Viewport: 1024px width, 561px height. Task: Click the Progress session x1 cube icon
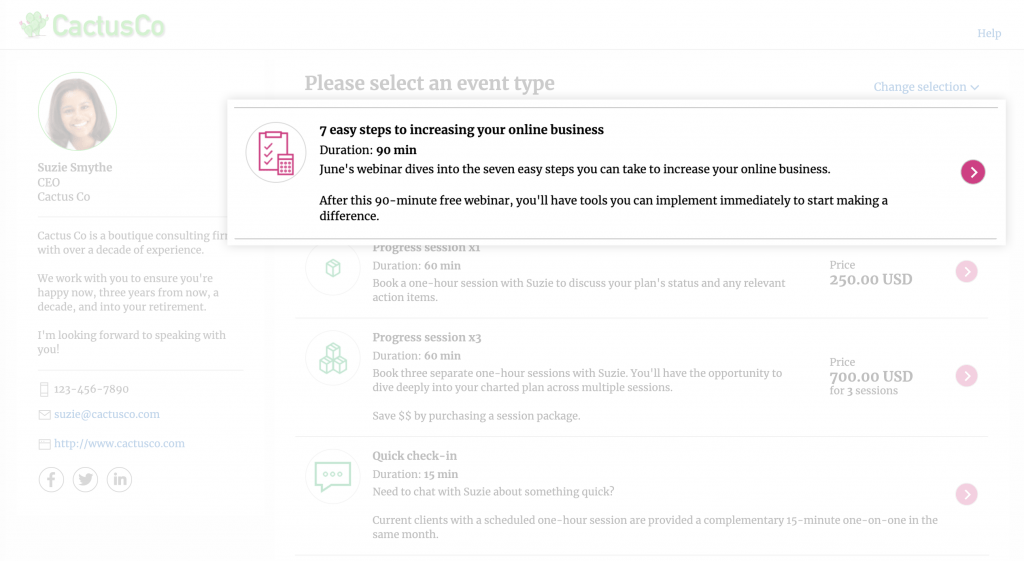pos(333,268)
